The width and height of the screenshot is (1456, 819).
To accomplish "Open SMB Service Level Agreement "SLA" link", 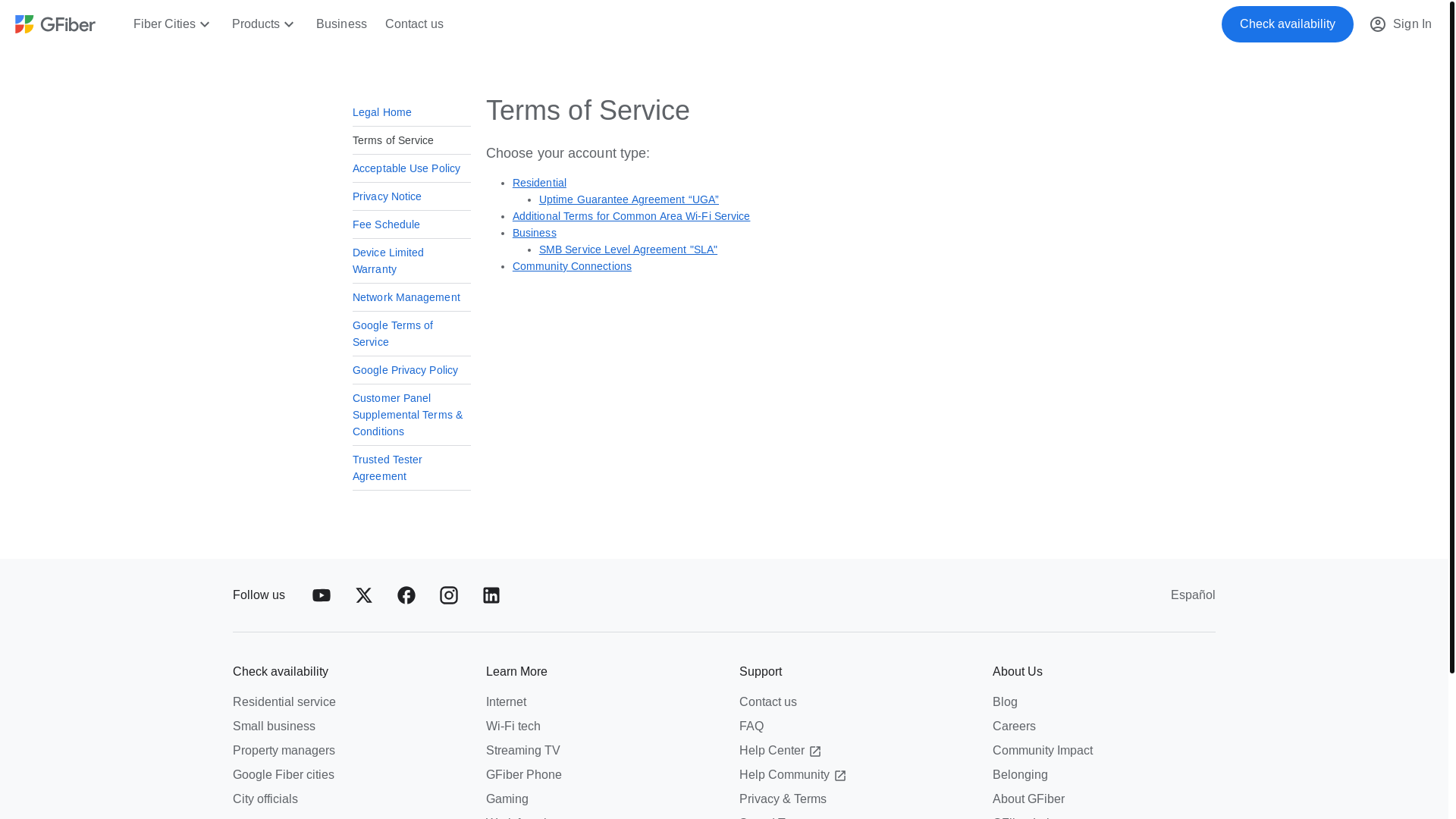I will (628, 249).
